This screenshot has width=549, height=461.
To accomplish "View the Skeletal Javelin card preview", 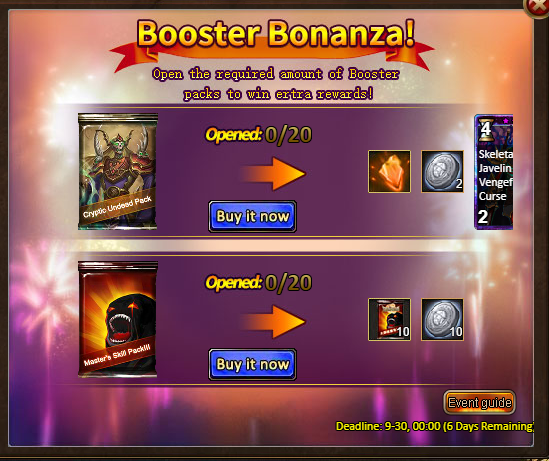I will tap(494, 172).
